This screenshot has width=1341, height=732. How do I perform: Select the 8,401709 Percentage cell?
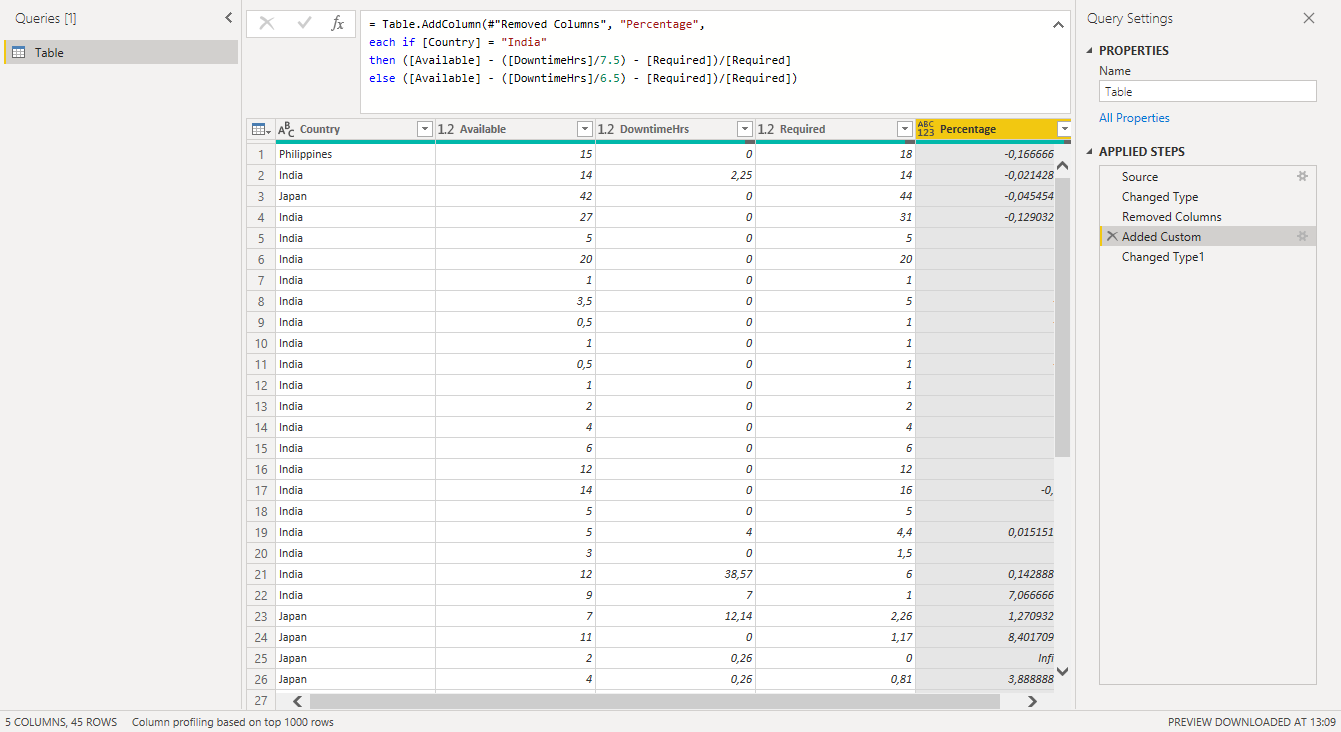(985, 637)
